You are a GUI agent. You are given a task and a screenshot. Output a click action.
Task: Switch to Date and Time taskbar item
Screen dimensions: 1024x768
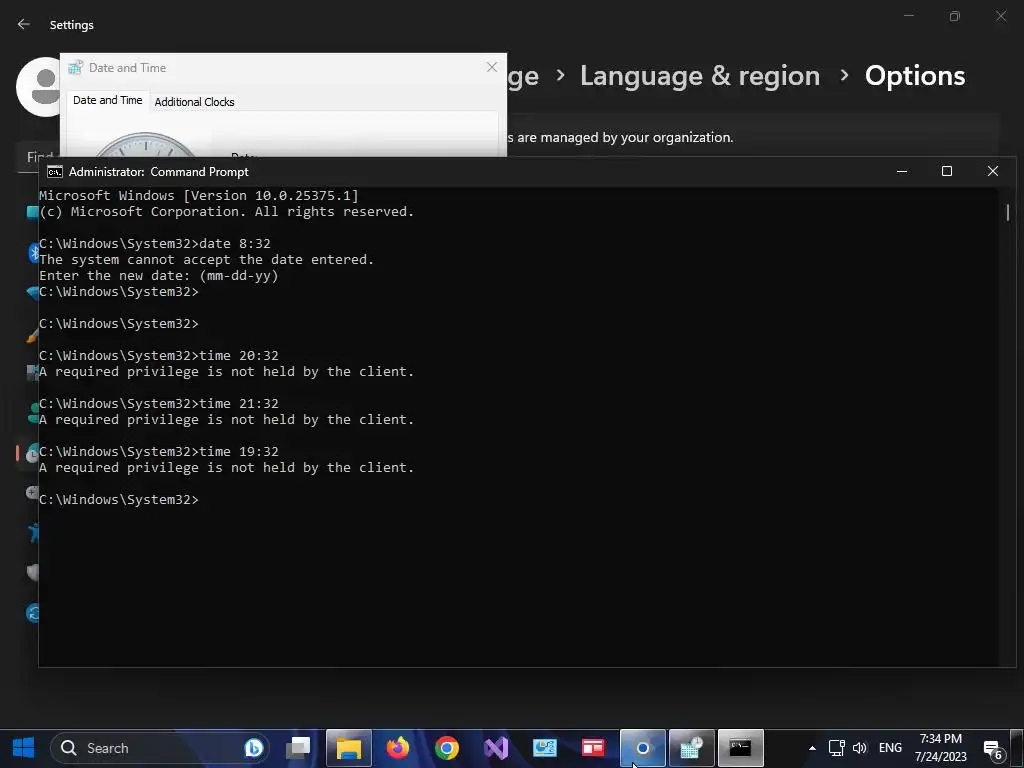click(692, 748)
